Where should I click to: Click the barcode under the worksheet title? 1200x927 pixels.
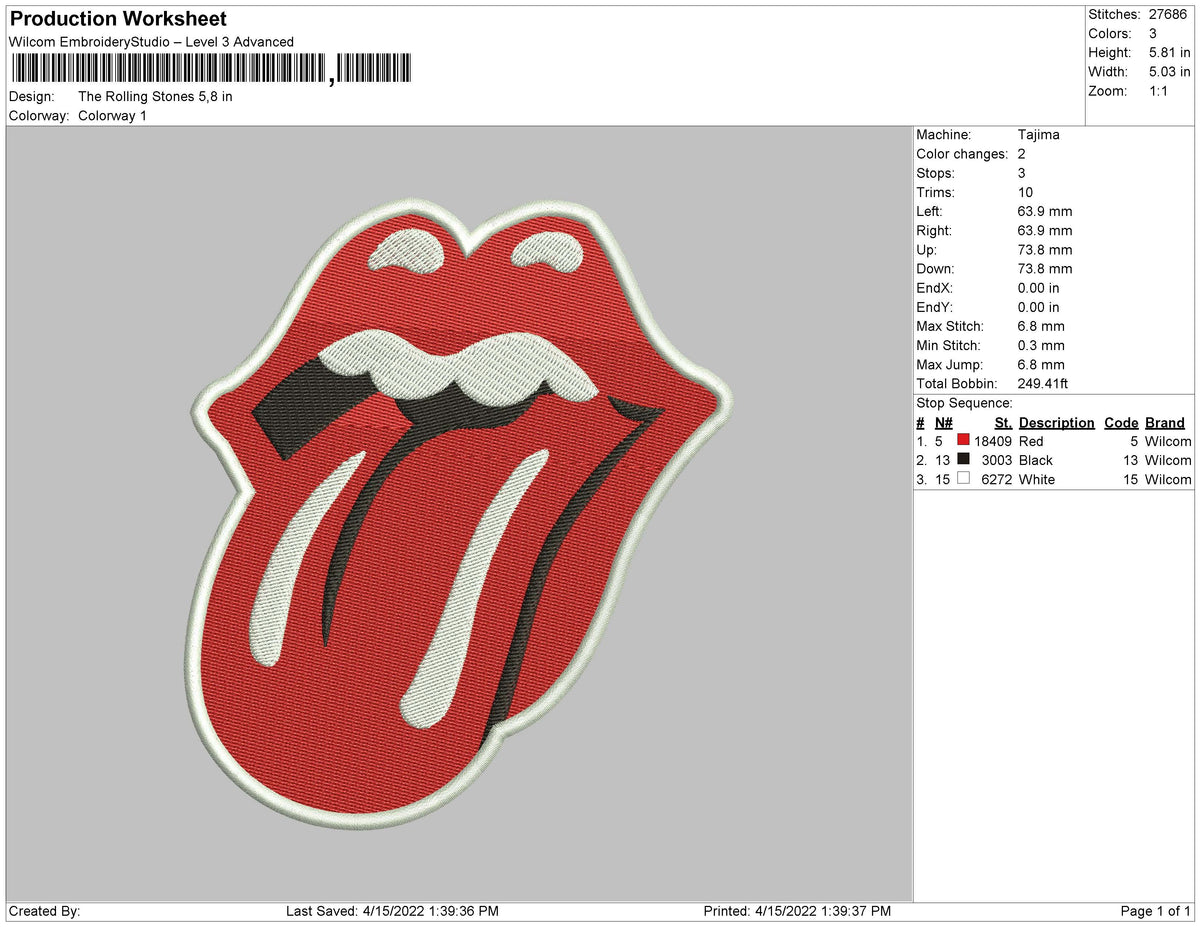pyautogui.click(x=210, y=68)
